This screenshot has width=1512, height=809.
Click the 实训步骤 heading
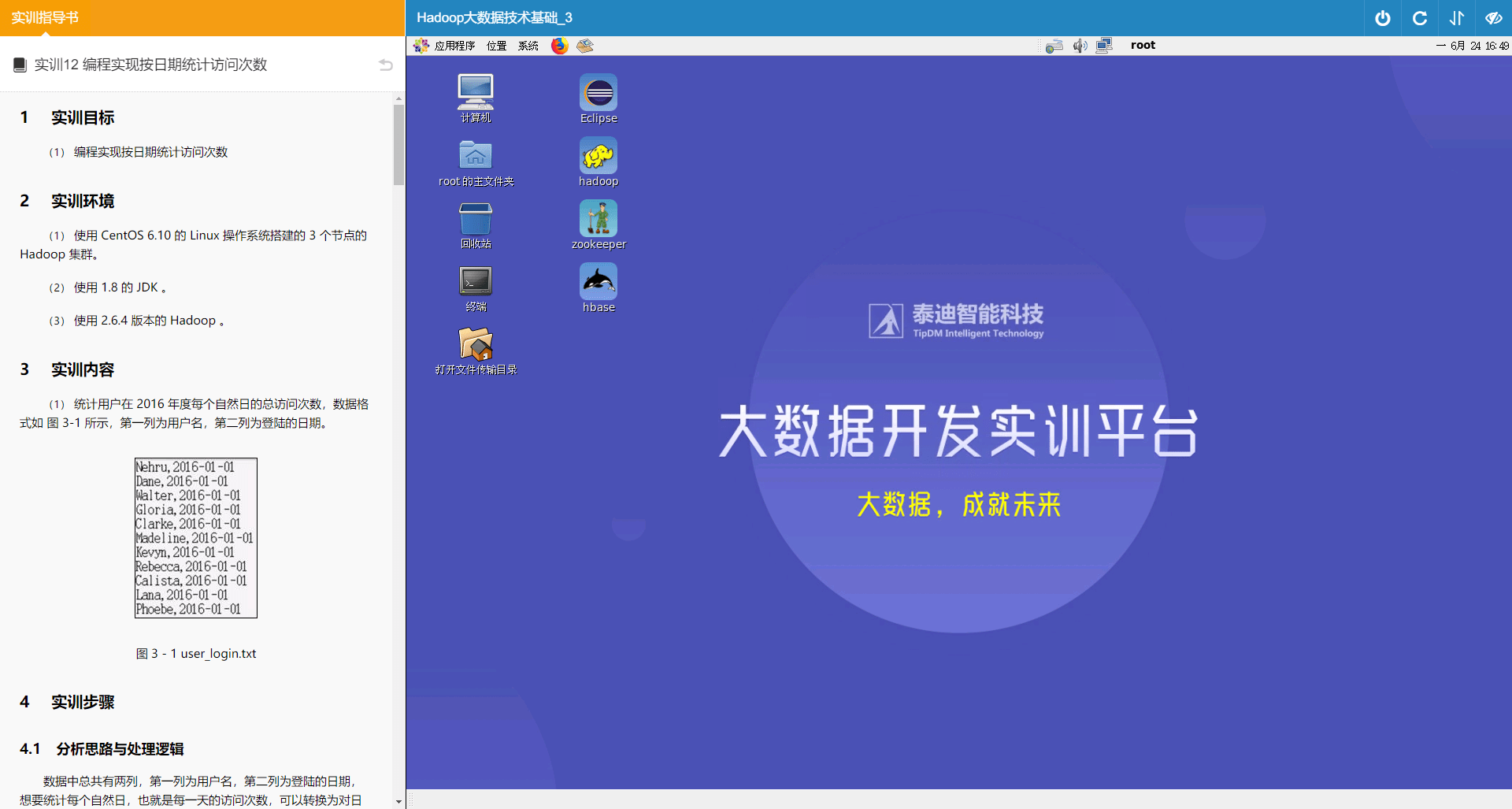(83, 702)
